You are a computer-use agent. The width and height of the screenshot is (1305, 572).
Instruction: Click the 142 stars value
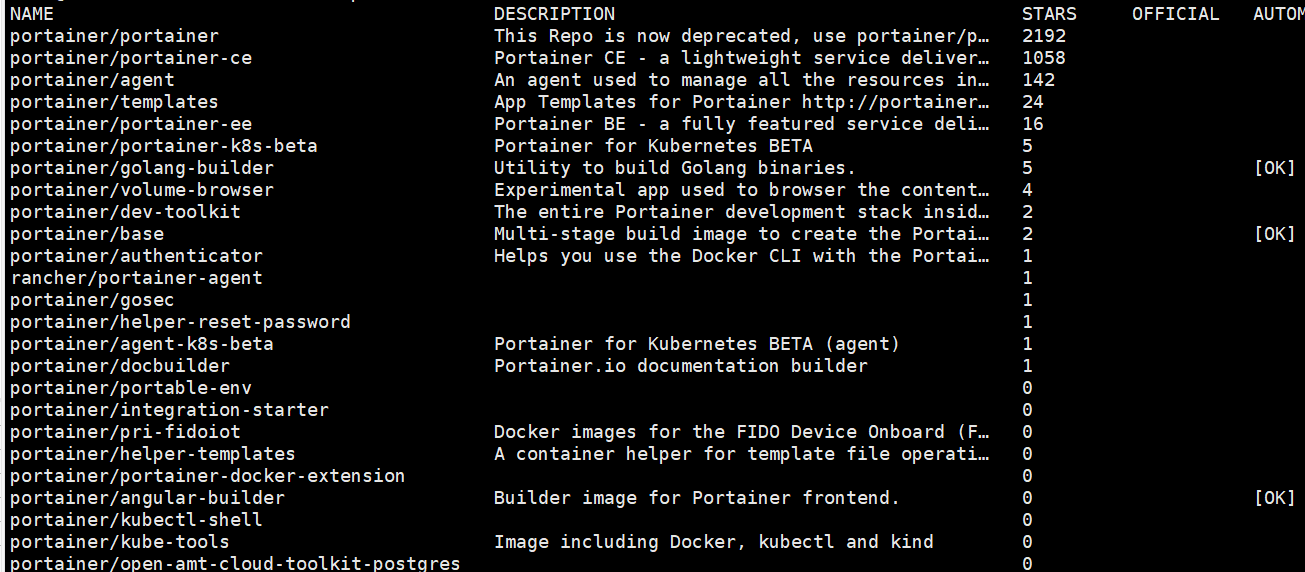click(1038, 80)
